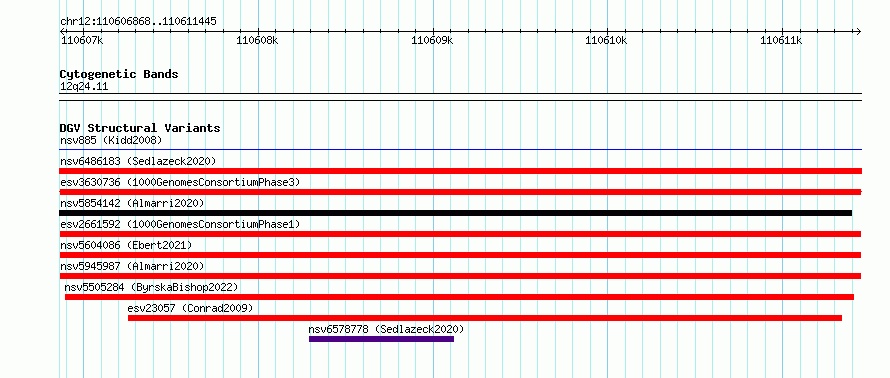Viewport: 890px width, 378px height.
Task: Select the red bar for nsv5505284
Action: [x=460, y=297]
